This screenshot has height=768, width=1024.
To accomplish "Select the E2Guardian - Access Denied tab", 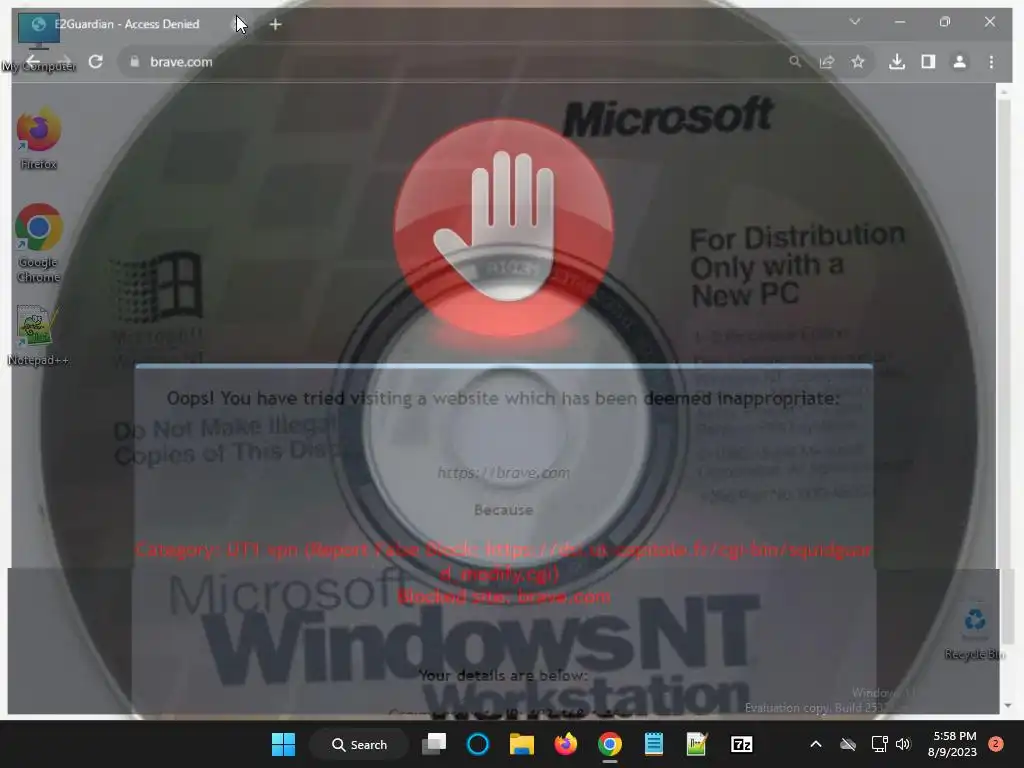I will (128, 24).
